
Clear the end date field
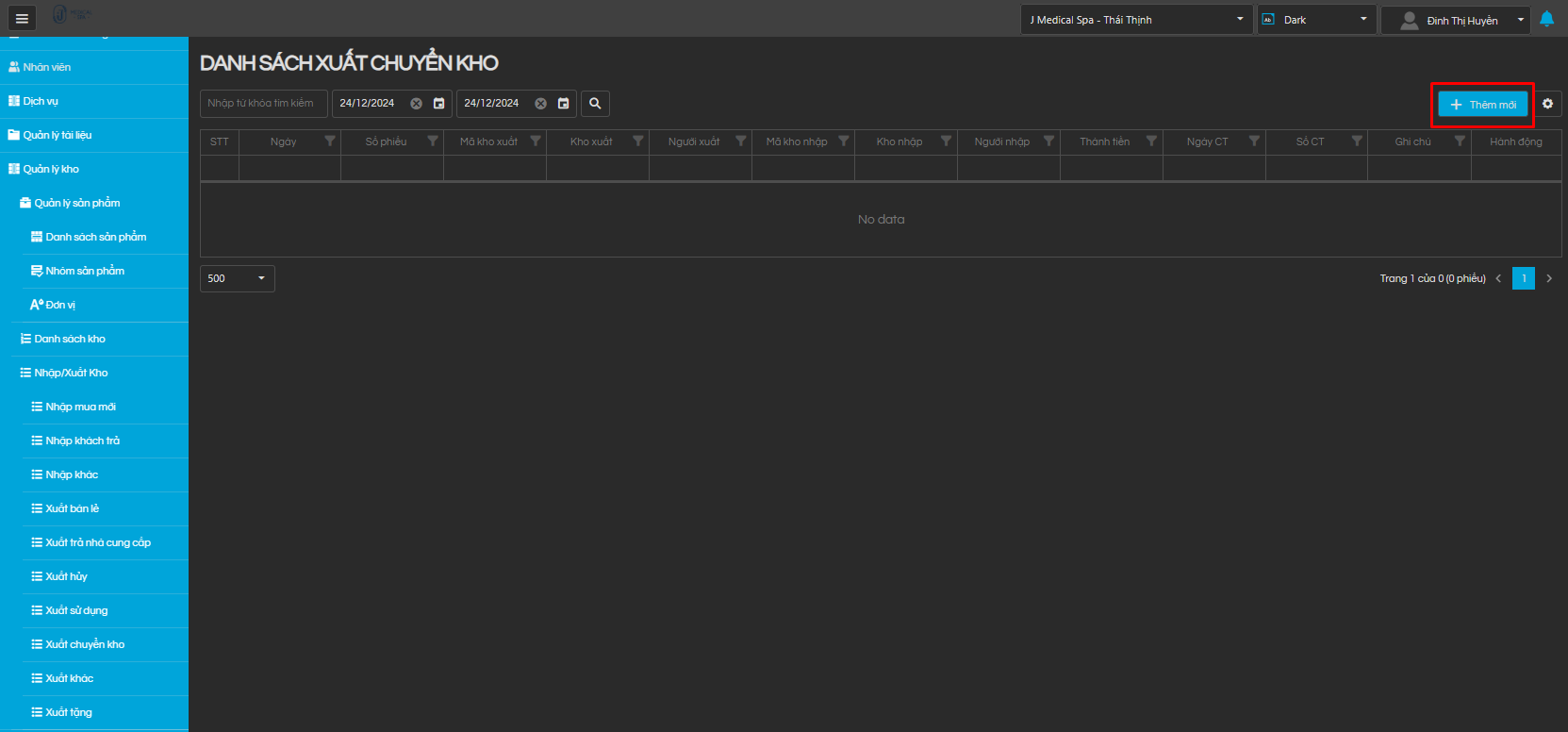point(540,104)
